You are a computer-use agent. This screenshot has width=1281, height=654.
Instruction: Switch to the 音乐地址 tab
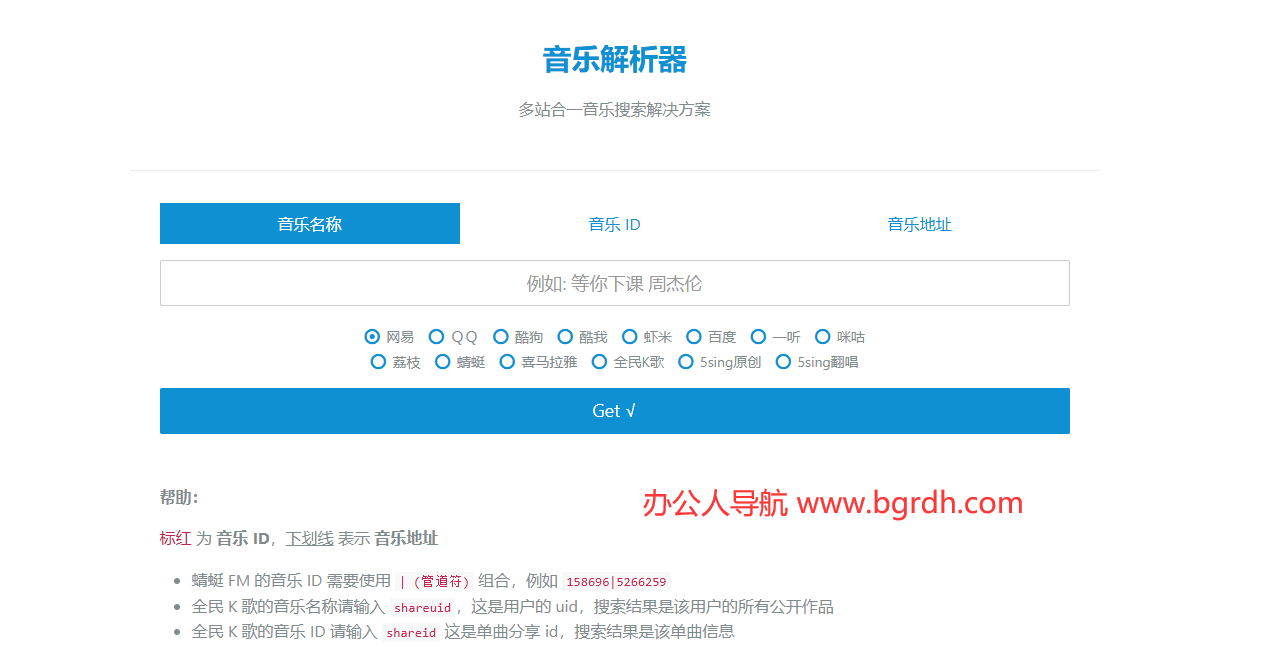click(919, 224)
